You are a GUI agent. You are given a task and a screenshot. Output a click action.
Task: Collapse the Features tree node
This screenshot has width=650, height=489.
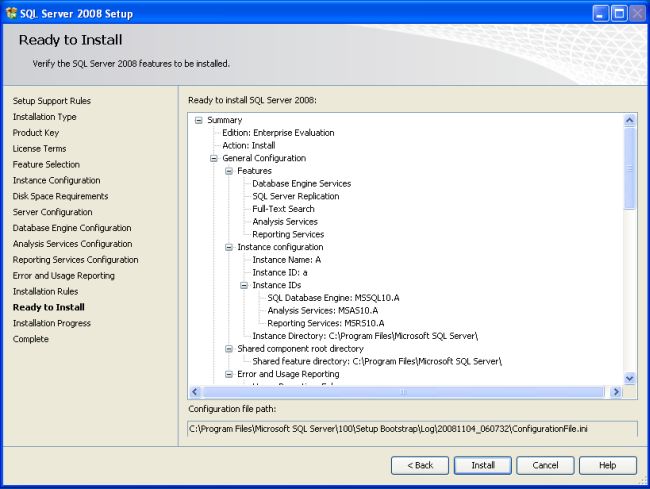228,171
